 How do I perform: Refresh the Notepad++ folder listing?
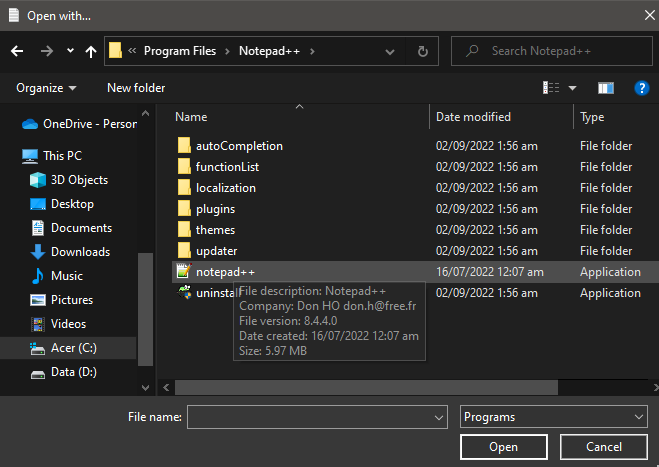pos(423,51)
